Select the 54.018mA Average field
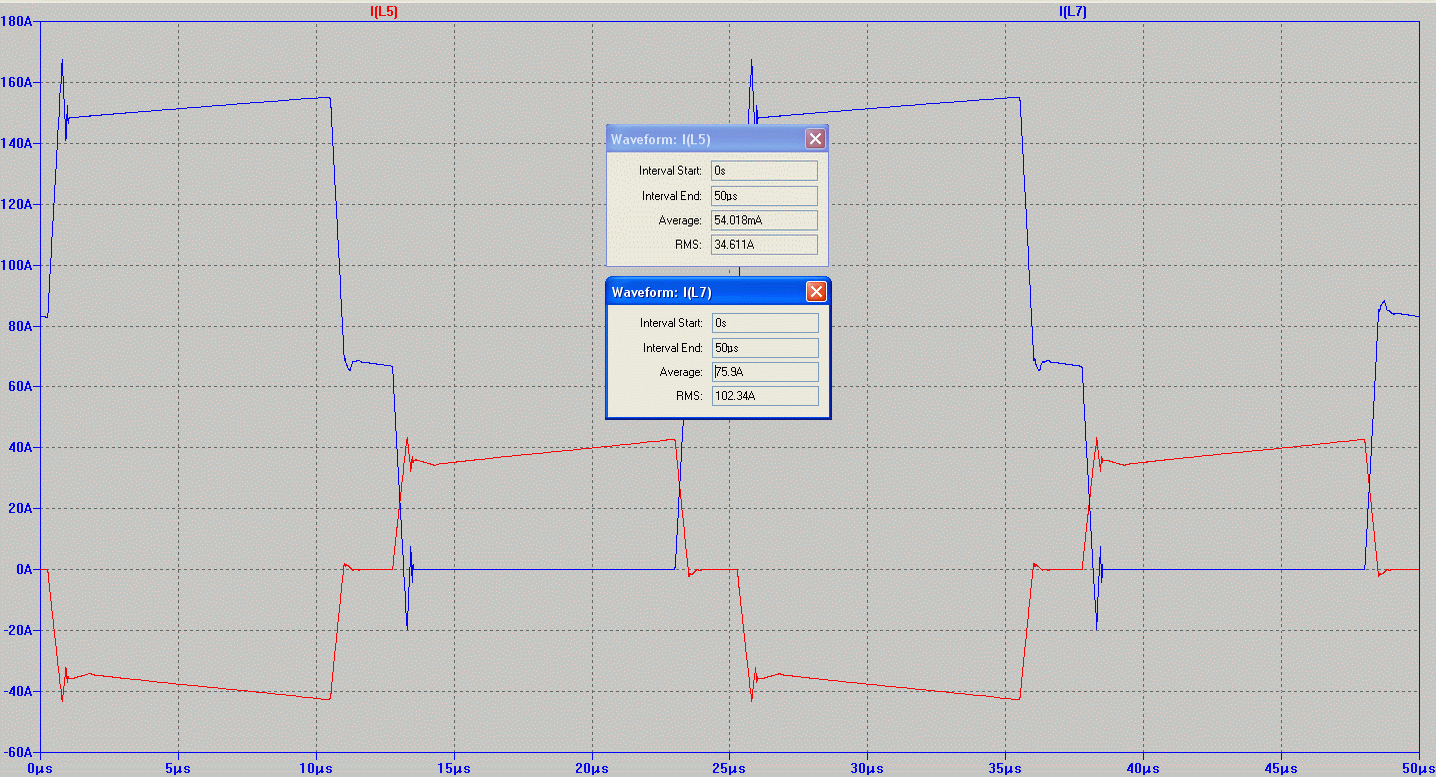Image resolution: width=1436 pixels, height=777 pixels. point(764,220)
